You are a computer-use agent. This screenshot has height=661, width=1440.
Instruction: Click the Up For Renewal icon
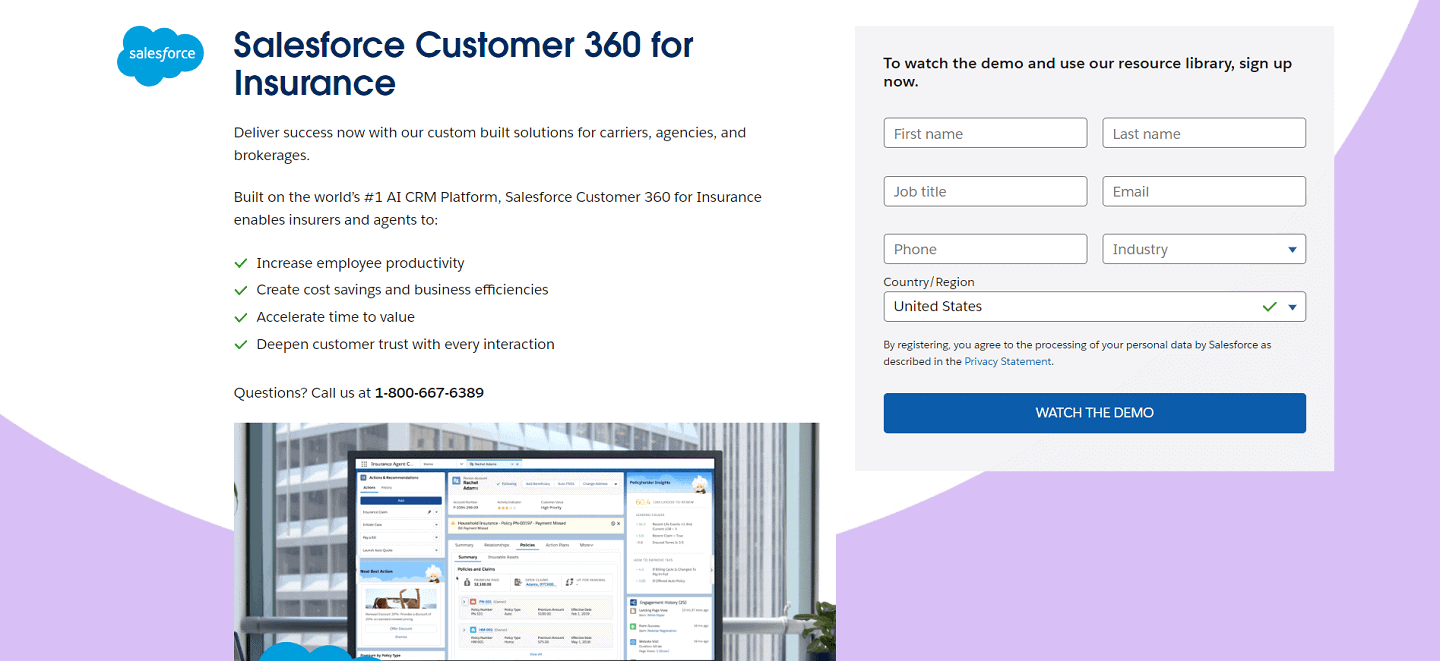click(570, 582)
